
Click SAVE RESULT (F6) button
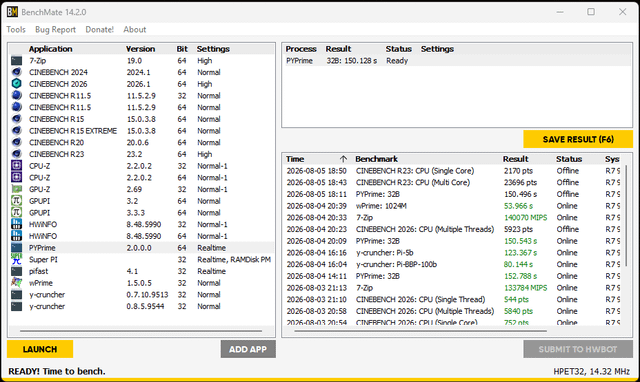pyautogui.click(x=578, y=140)
